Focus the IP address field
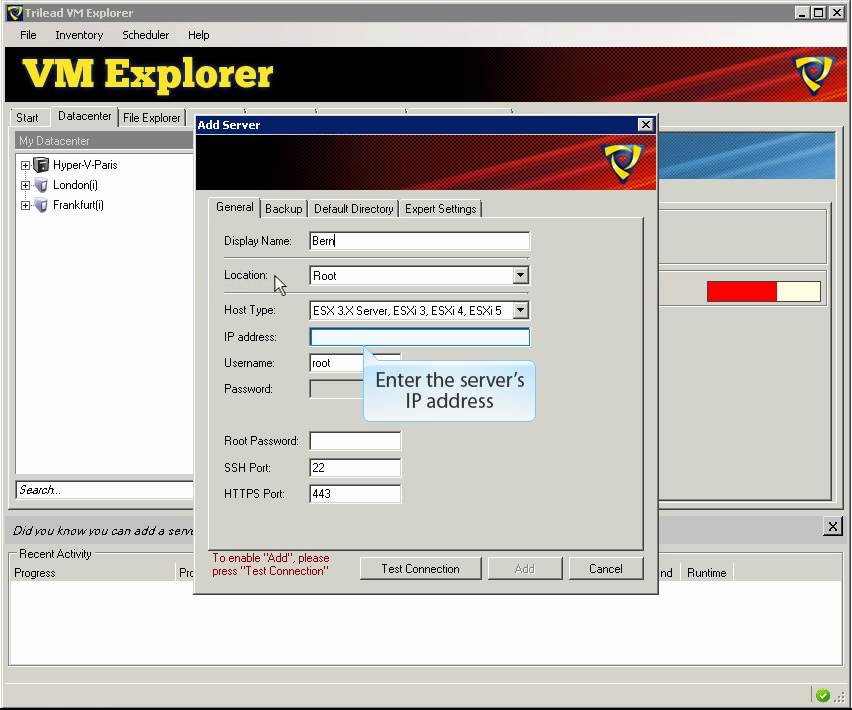This screenshot has height=710, width=852. (x=419, y=337)
